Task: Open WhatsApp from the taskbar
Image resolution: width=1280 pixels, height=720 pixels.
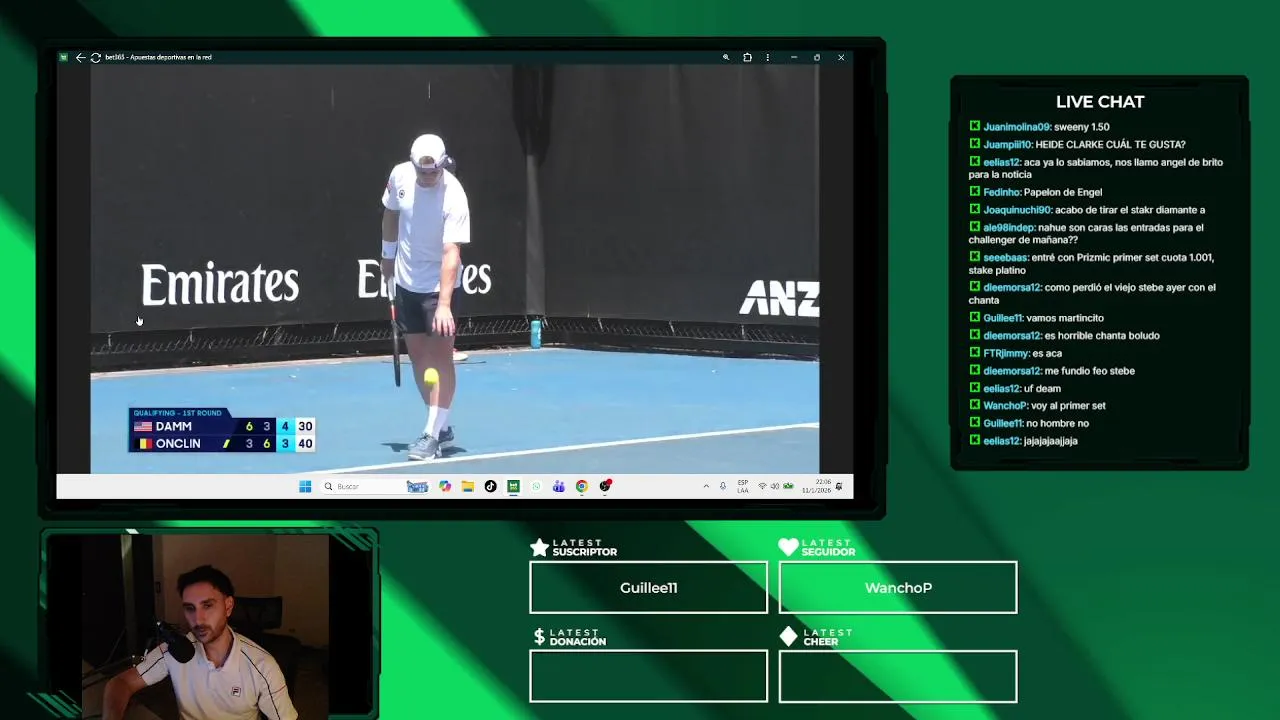Action: [536, 486]
